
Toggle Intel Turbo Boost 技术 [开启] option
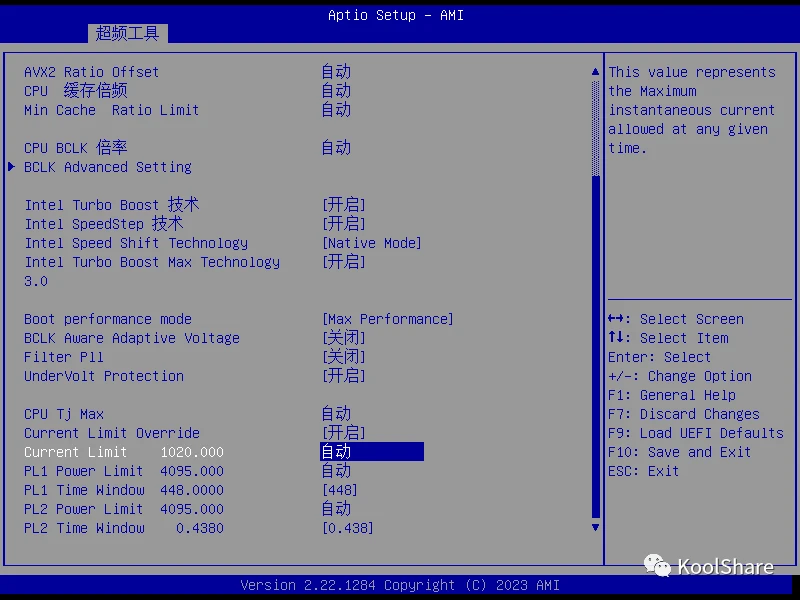[344, 205]
